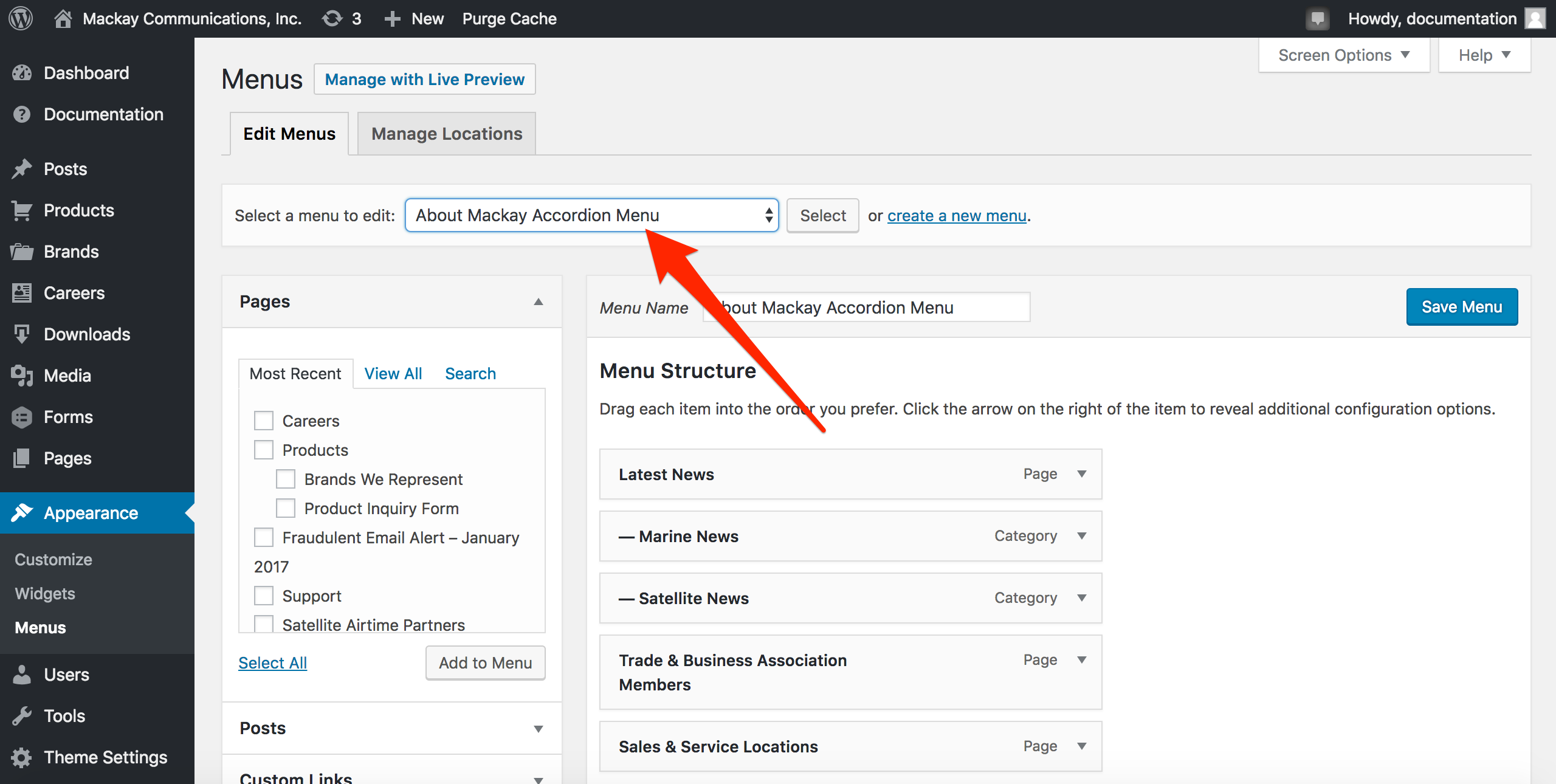The image size is (1556, 784).
Task: Open the comments notification icon
Action: point(1317,19)
